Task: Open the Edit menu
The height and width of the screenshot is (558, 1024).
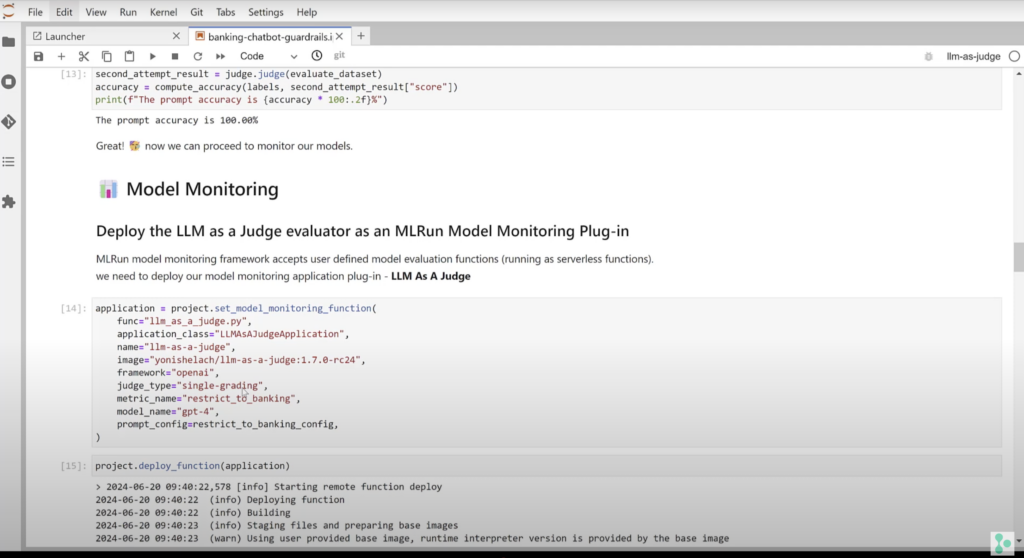Action: coord(64,12)
